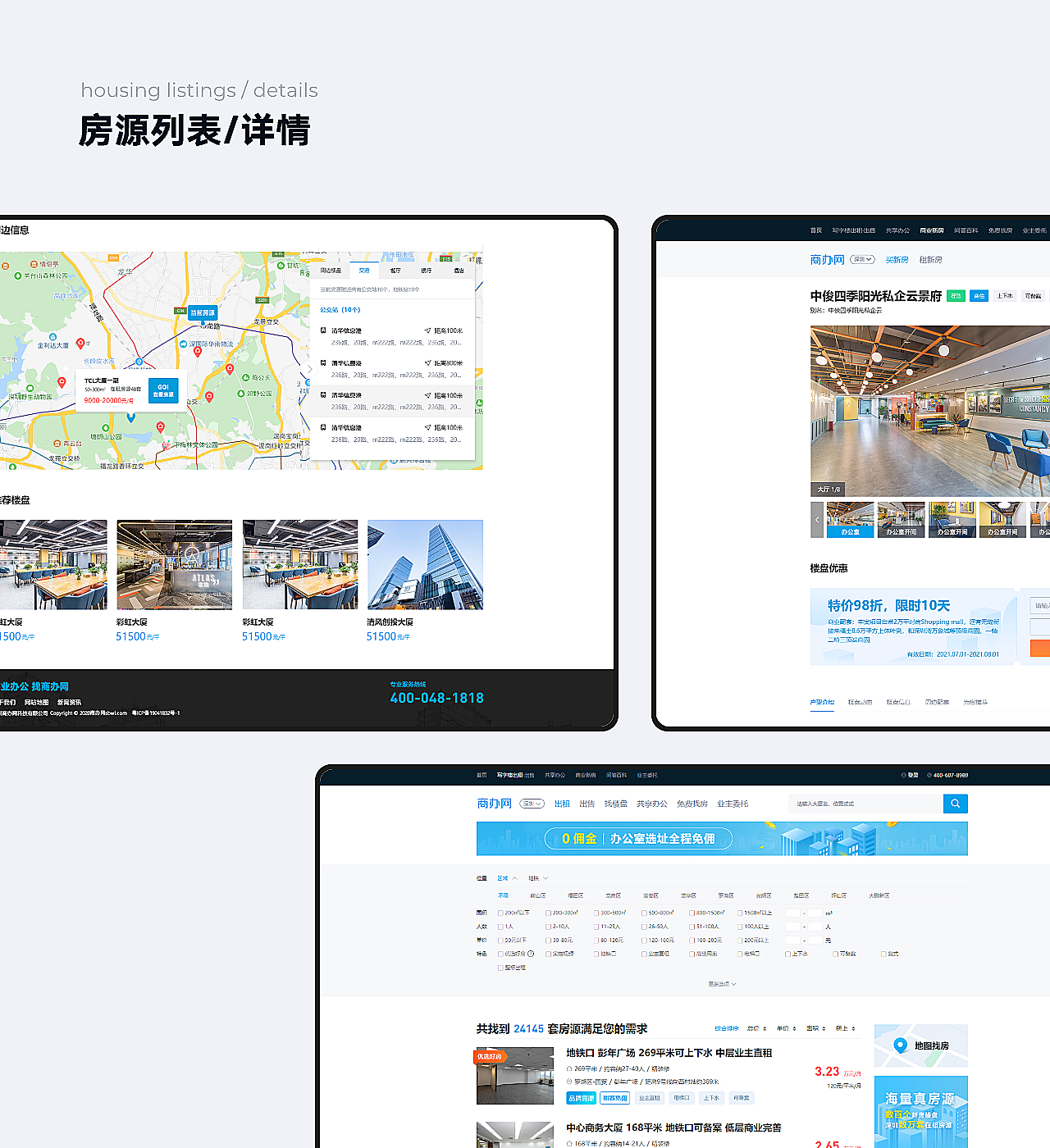1050x1148 pixels.
Task: Open the 地铁口 彭年广场 269平米 listing title
Action: pyautogui.click(x=669, y=1053)
